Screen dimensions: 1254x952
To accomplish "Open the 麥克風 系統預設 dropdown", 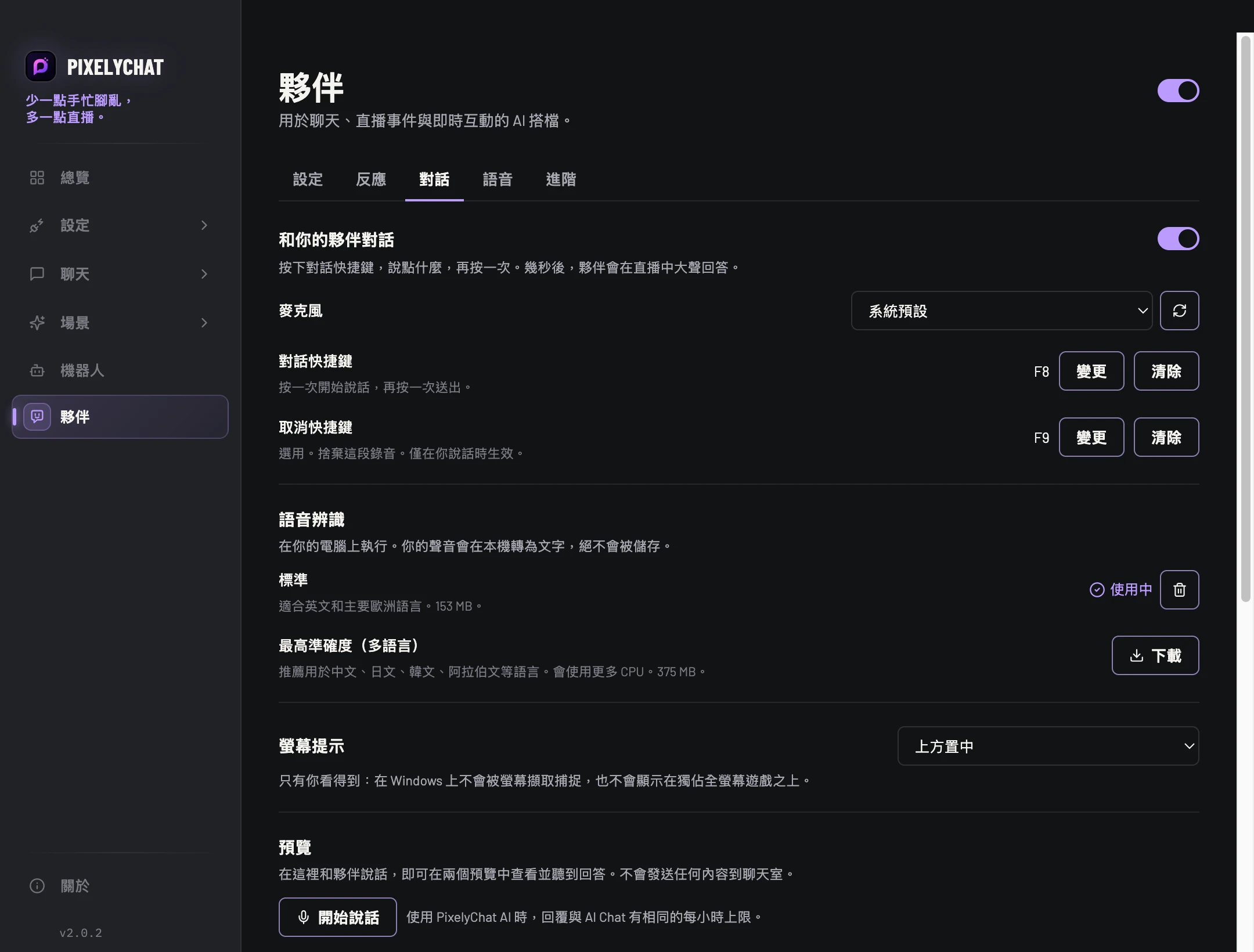I will tap(1001, 311).
